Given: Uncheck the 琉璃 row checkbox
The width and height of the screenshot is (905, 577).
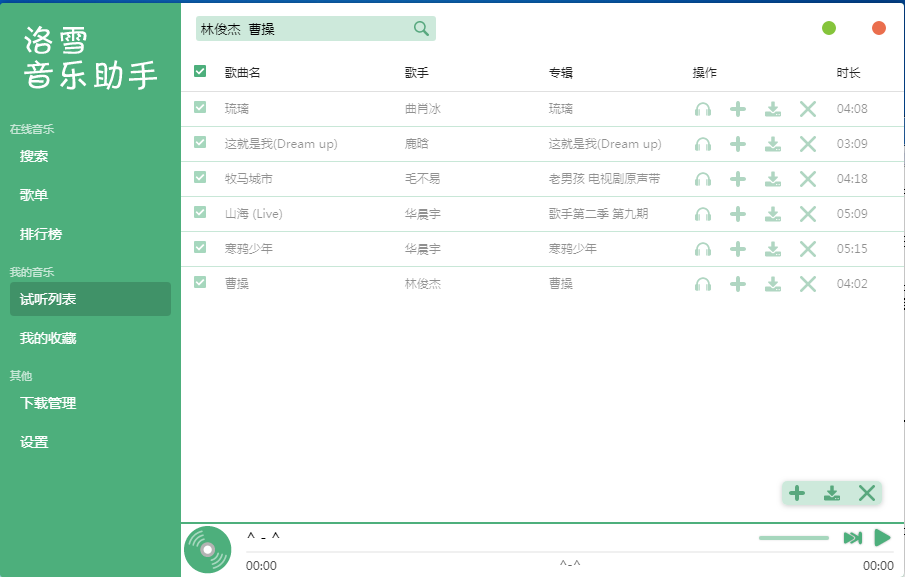Looking at the screenshot, I should [x=200, y=107].
